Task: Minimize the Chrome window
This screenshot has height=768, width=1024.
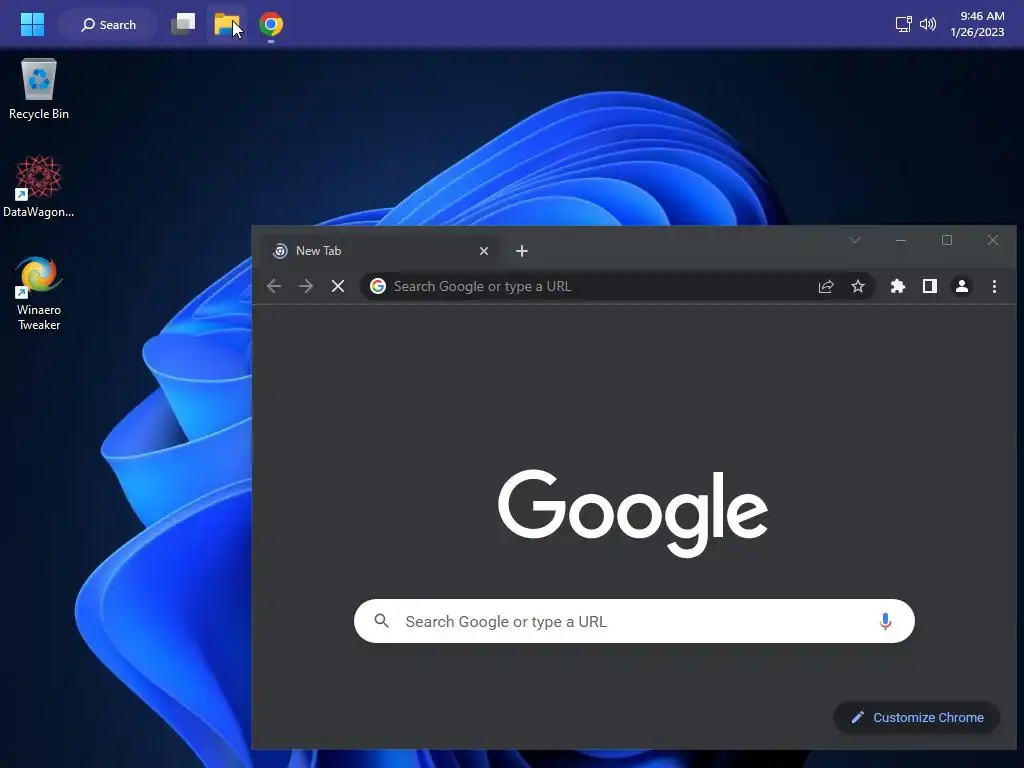Action: [x=901, y=240]
